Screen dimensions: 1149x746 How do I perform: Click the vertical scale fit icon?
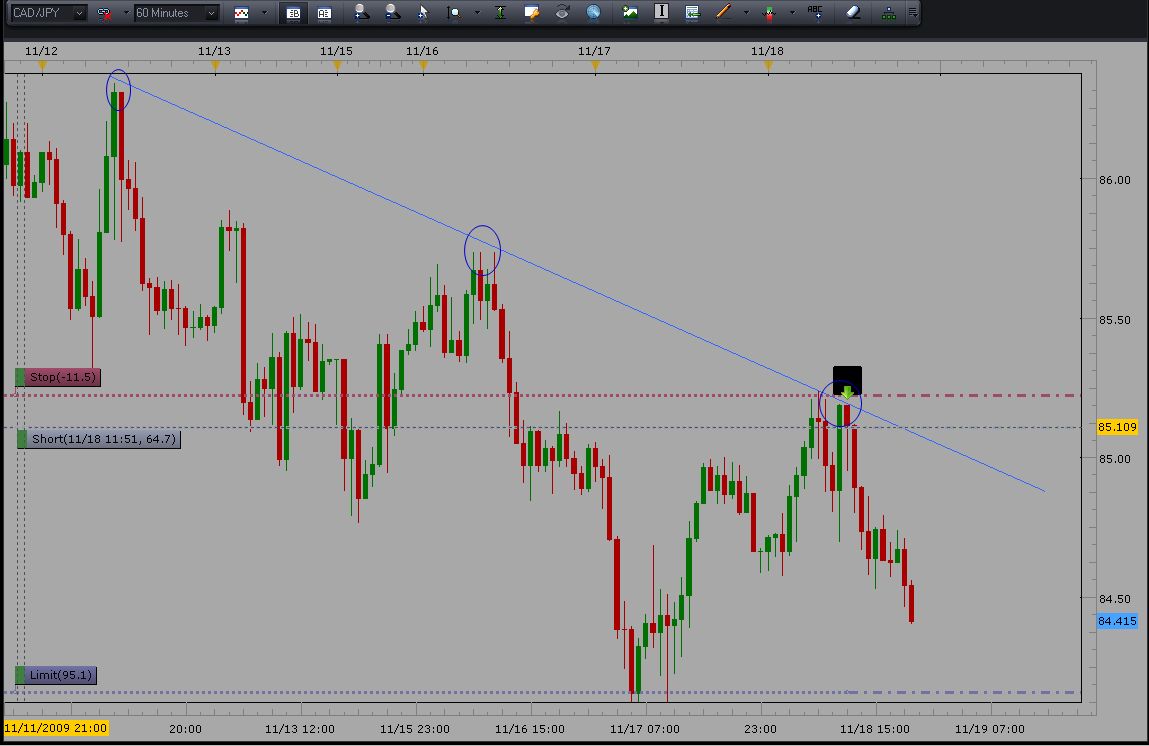(500, 13)
